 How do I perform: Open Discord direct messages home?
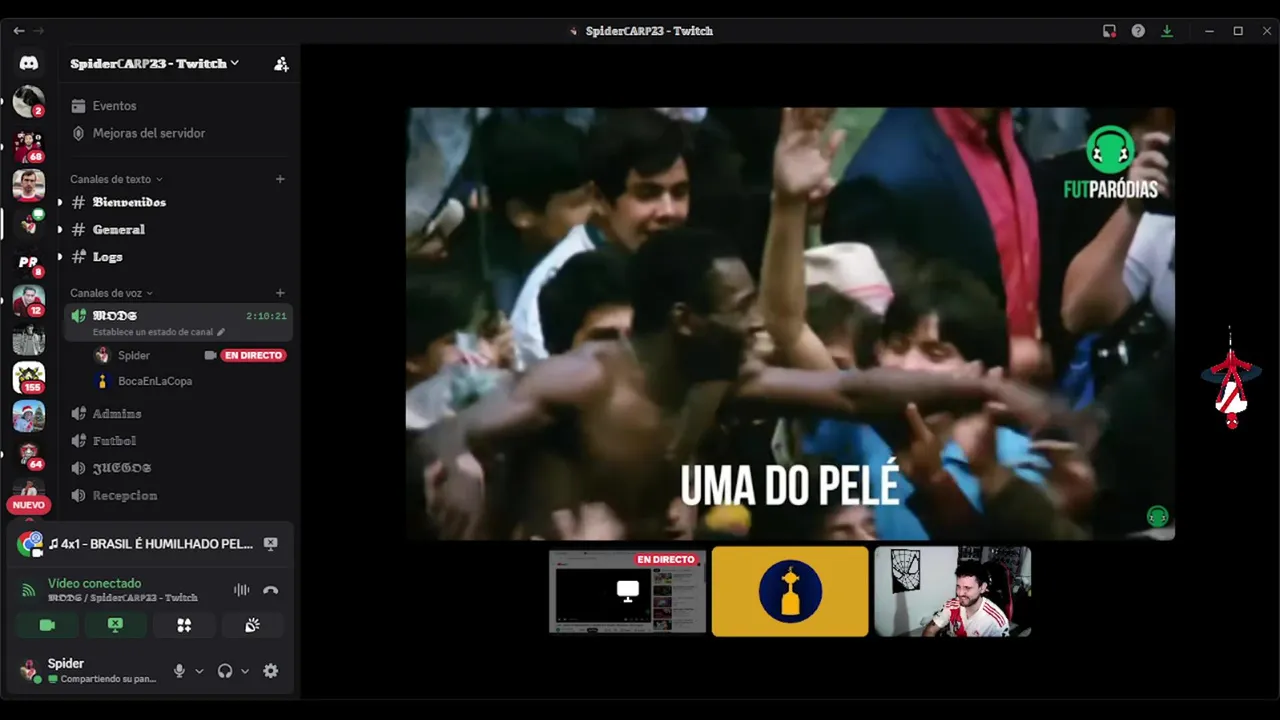[29, 63]
